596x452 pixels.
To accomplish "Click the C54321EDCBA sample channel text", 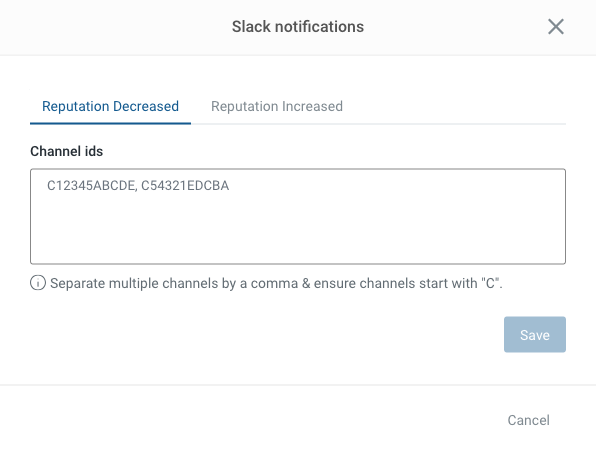I will click(185, 186).
